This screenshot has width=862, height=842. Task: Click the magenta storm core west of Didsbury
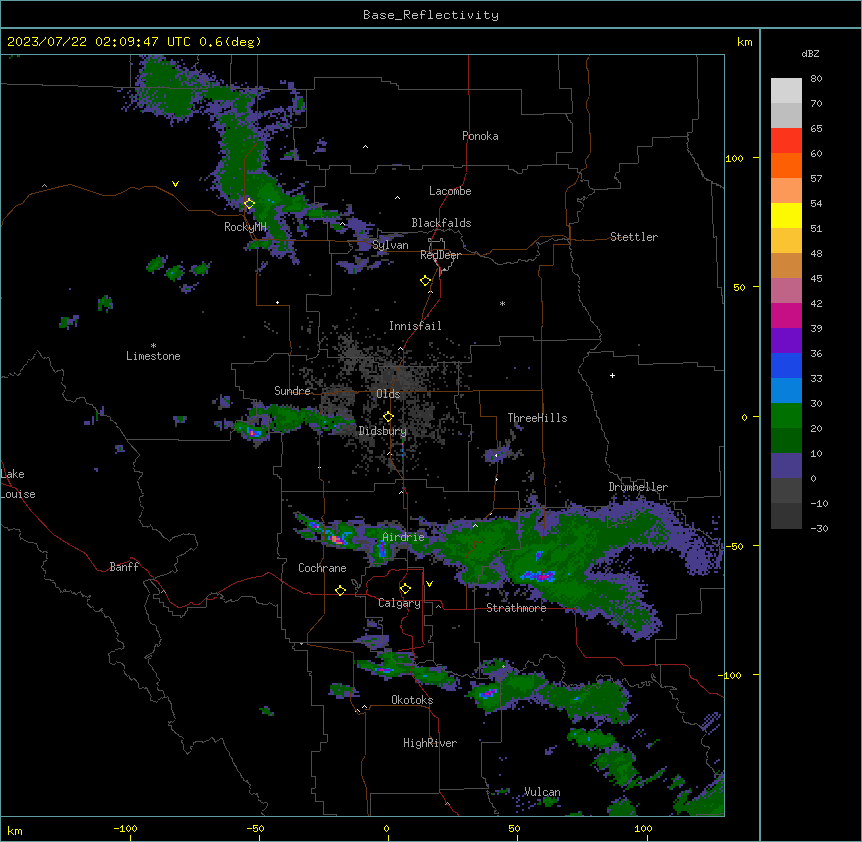[x=253, y=433]
